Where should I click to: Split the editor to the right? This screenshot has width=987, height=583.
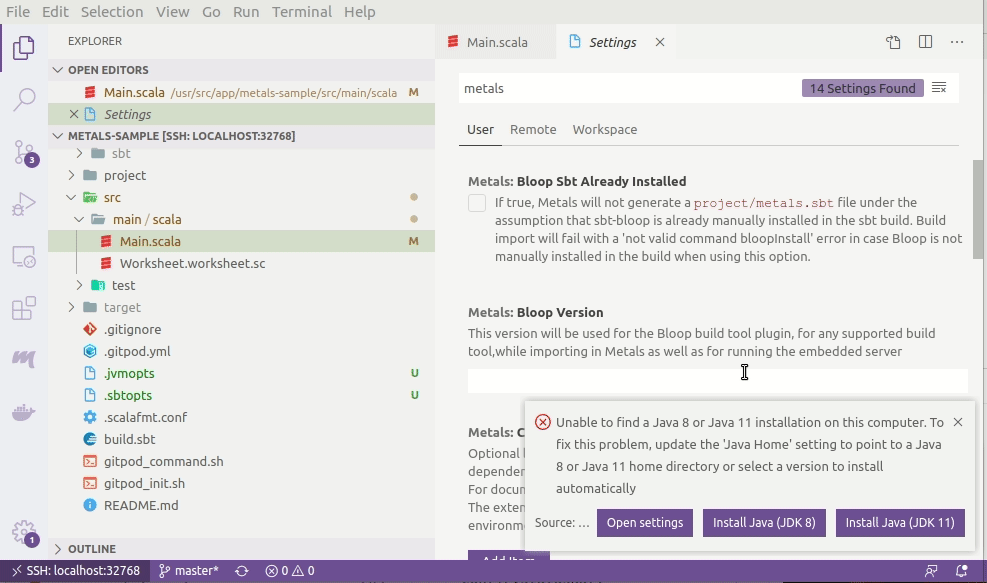click(925, 42)
